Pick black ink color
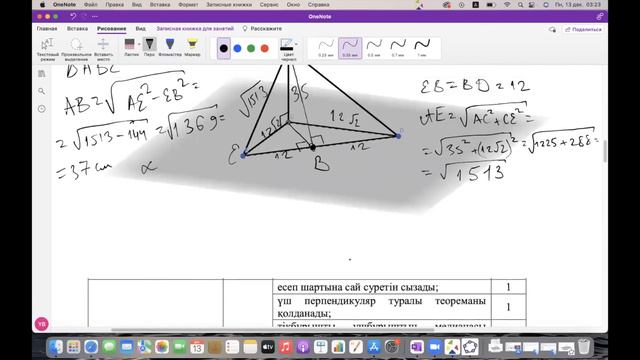Screen dimensions: 640x360 [x=224, y=48]
